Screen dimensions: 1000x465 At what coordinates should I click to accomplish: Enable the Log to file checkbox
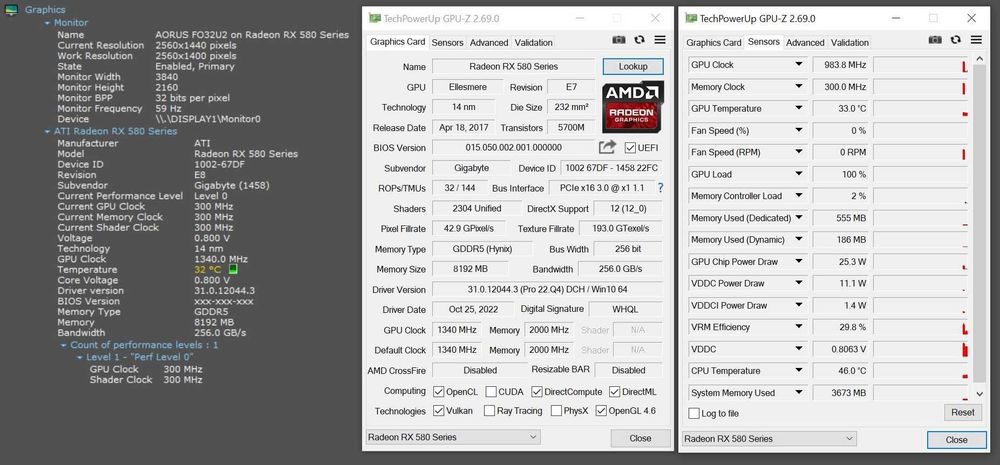click(694, 413)
